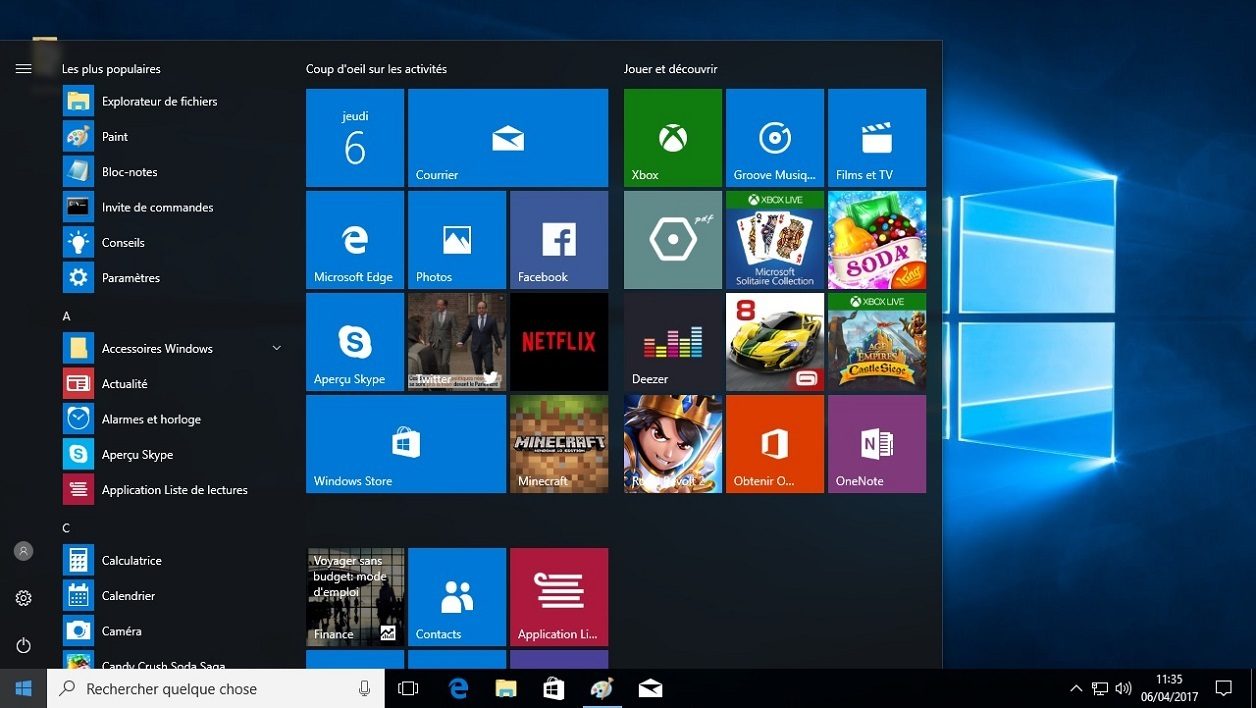
Task: Open the Windows Store tile
Action: [406, 444]
